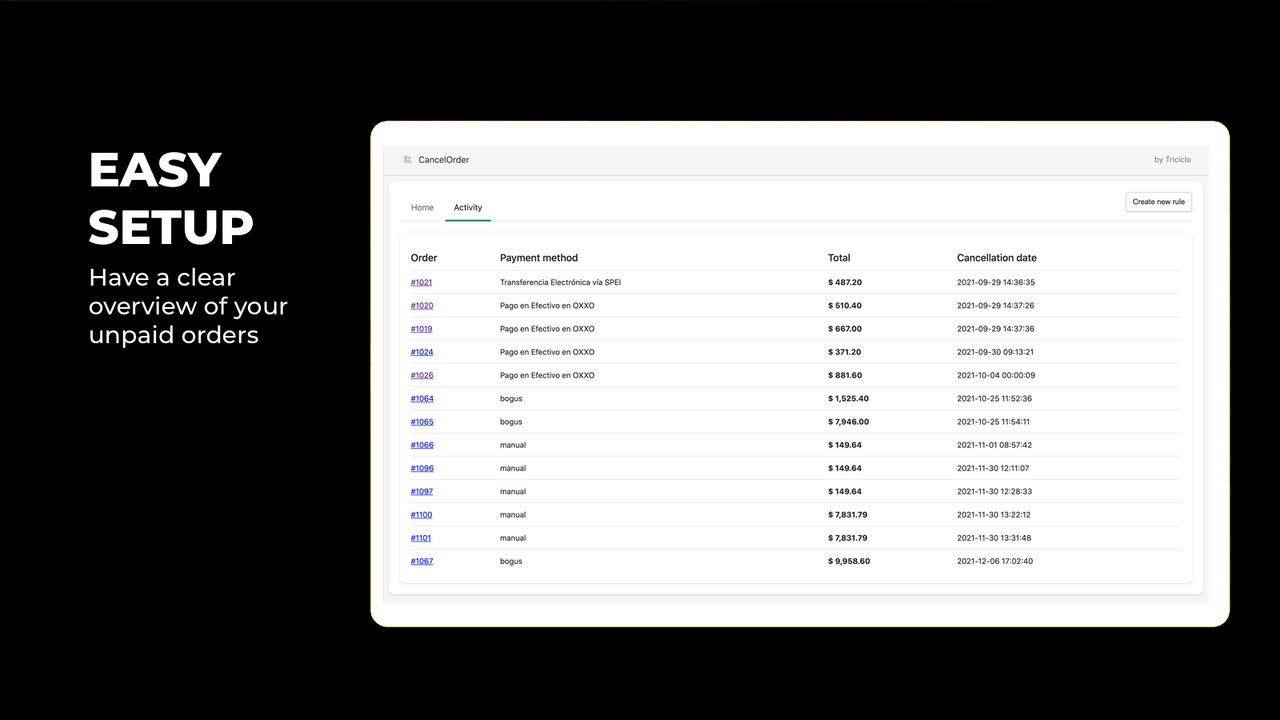Open order #1064 link
This screenshot has width=1280, height=720.
pos(422,399)
